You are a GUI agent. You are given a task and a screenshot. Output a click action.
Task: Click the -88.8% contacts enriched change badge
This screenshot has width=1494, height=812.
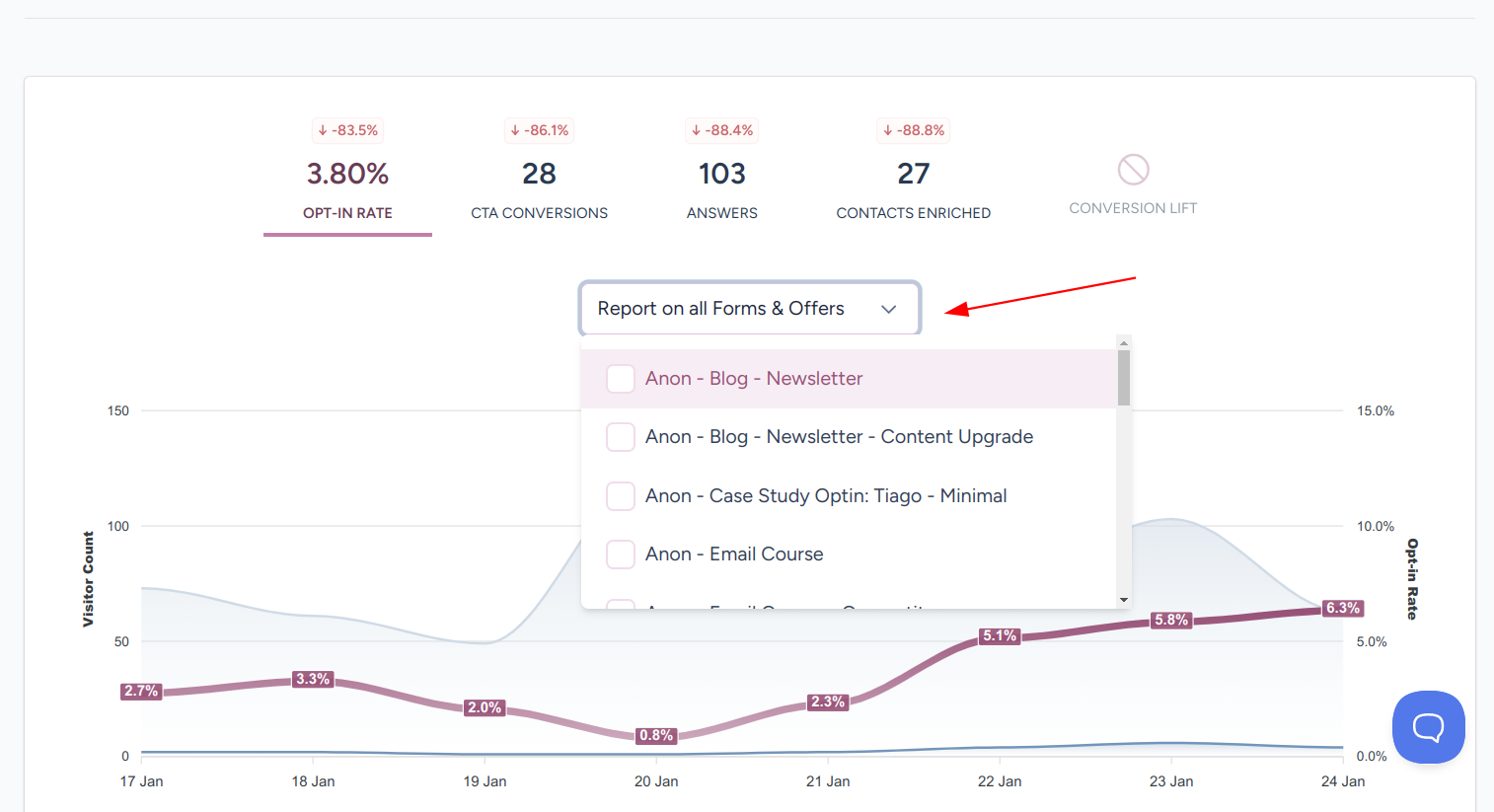(914, 130)
